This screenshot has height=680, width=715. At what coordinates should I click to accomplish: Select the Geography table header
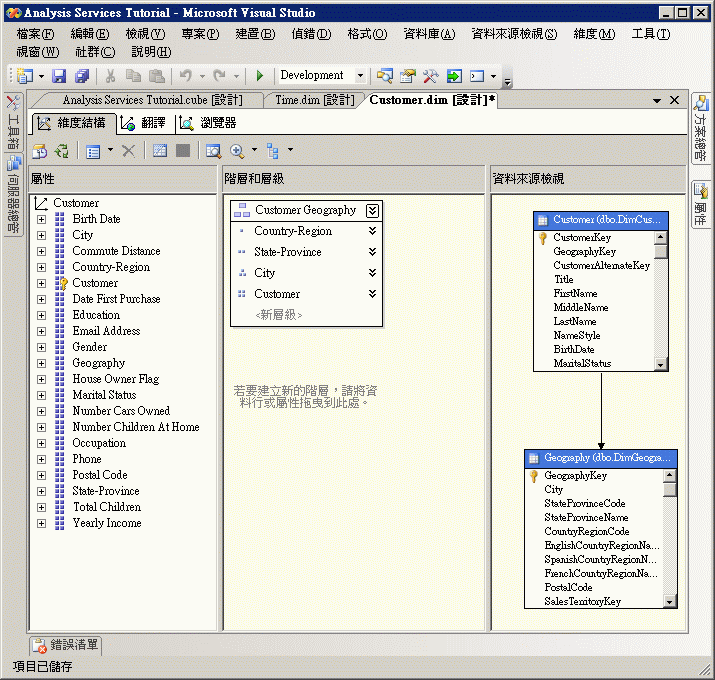pyautogui.click(x=601, y=458)
